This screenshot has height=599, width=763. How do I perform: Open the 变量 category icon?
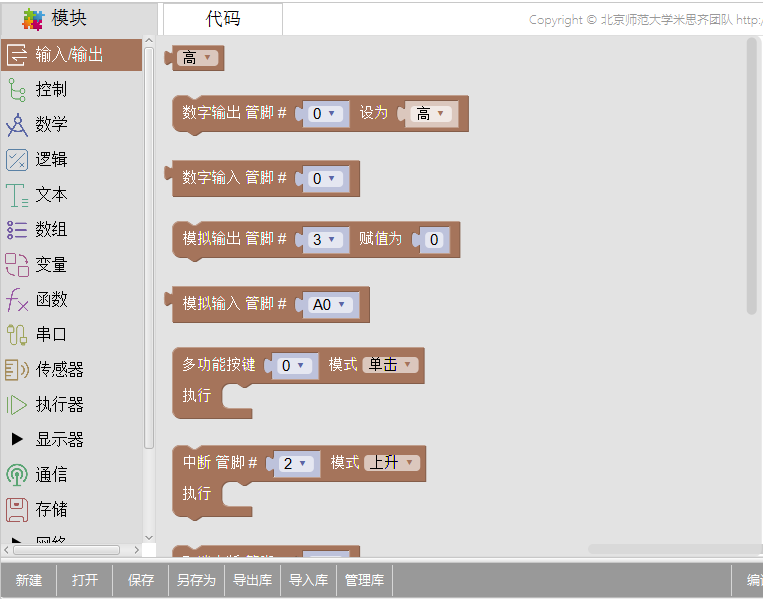[x=17, y=265]
